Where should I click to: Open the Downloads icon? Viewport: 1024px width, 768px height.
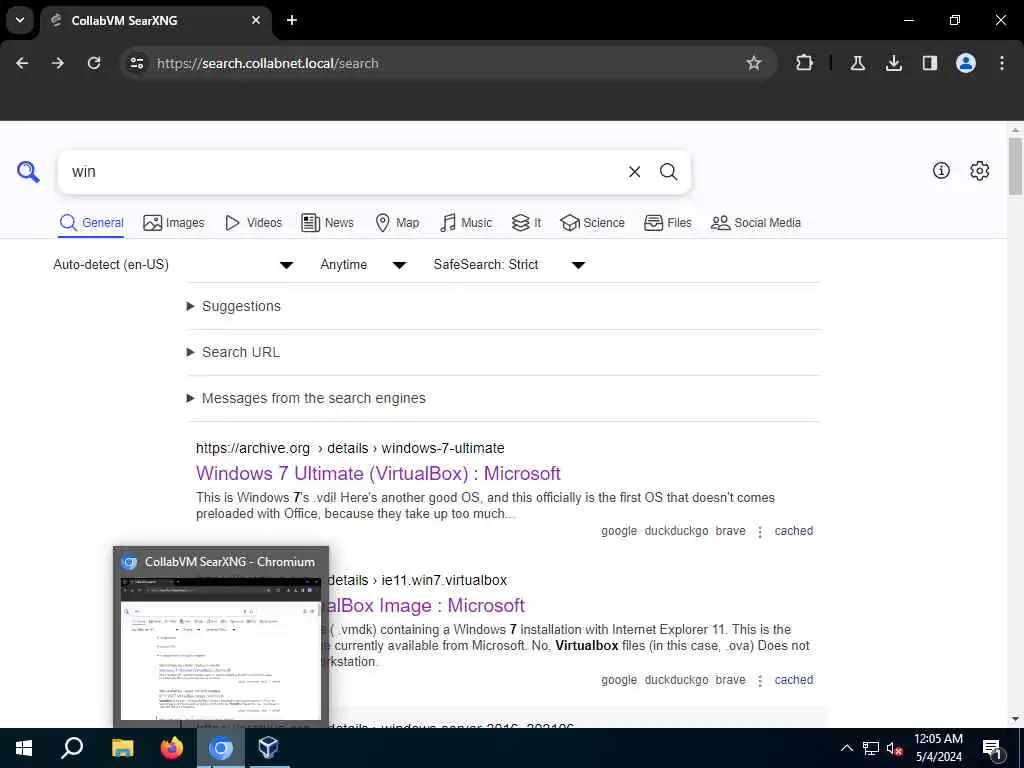(x=893, y=63)
